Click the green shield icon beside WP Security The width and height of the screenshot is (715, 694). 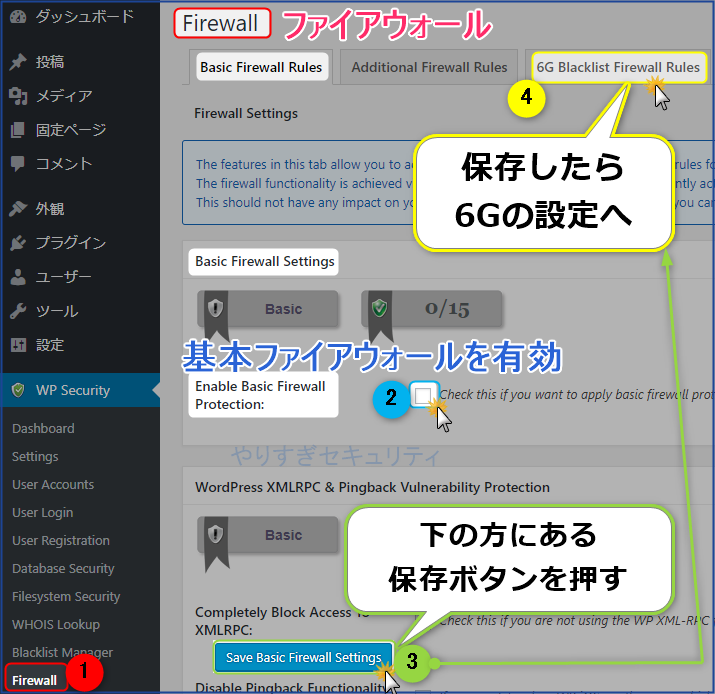(18, 390)
